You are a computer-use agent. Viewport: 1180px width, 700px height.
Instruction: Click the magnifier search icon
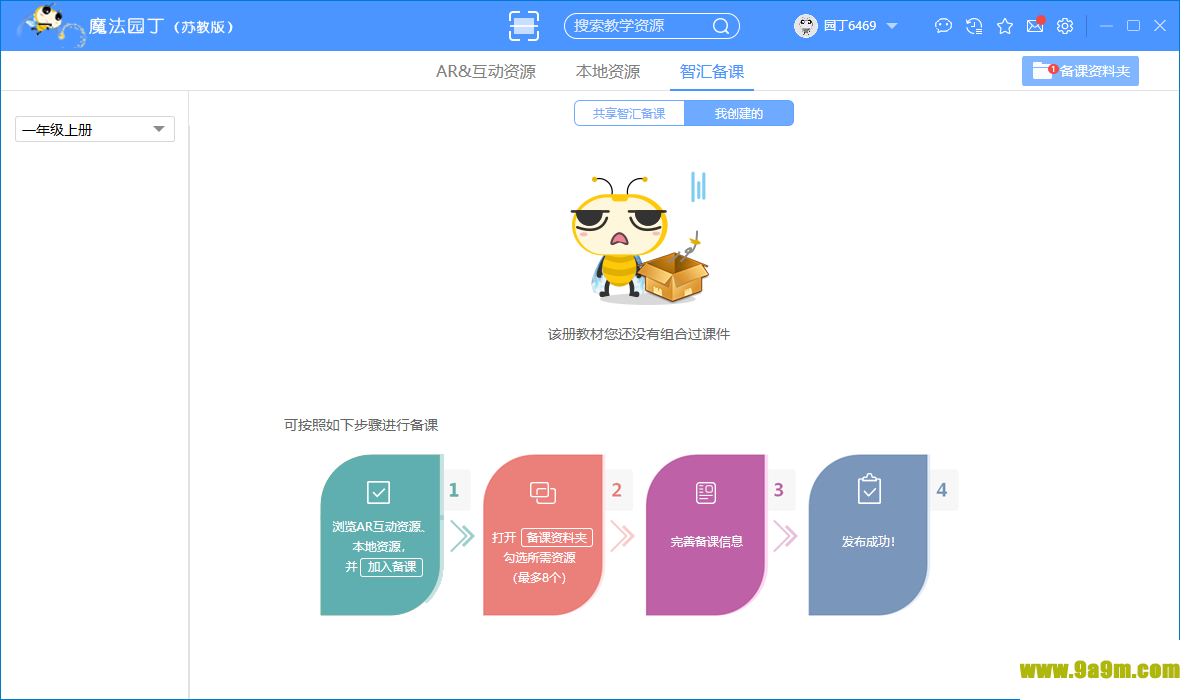(721, 26)
